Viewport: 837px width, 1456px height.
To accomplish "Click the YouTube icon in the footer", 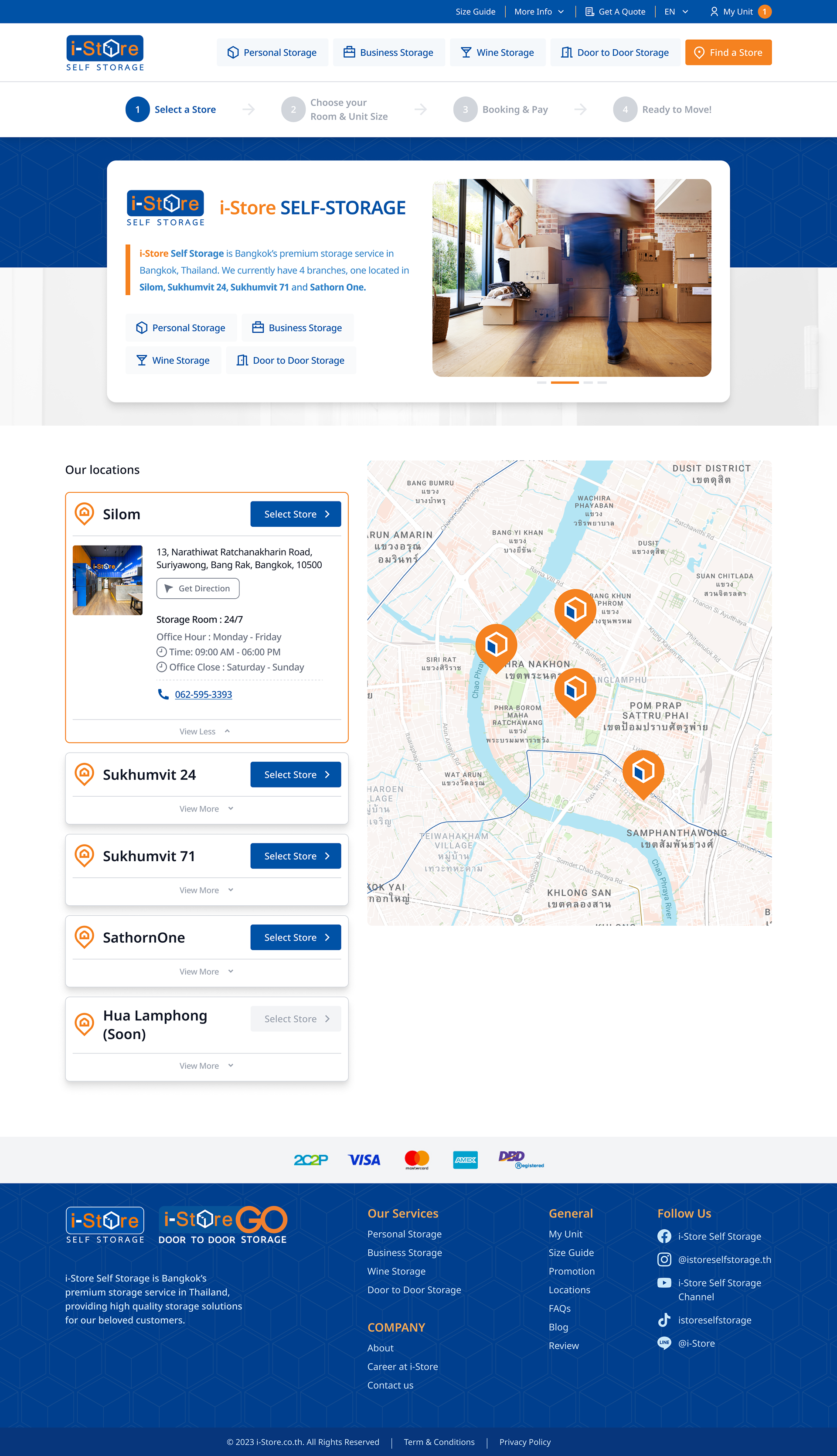I will tap(664, 1282).
